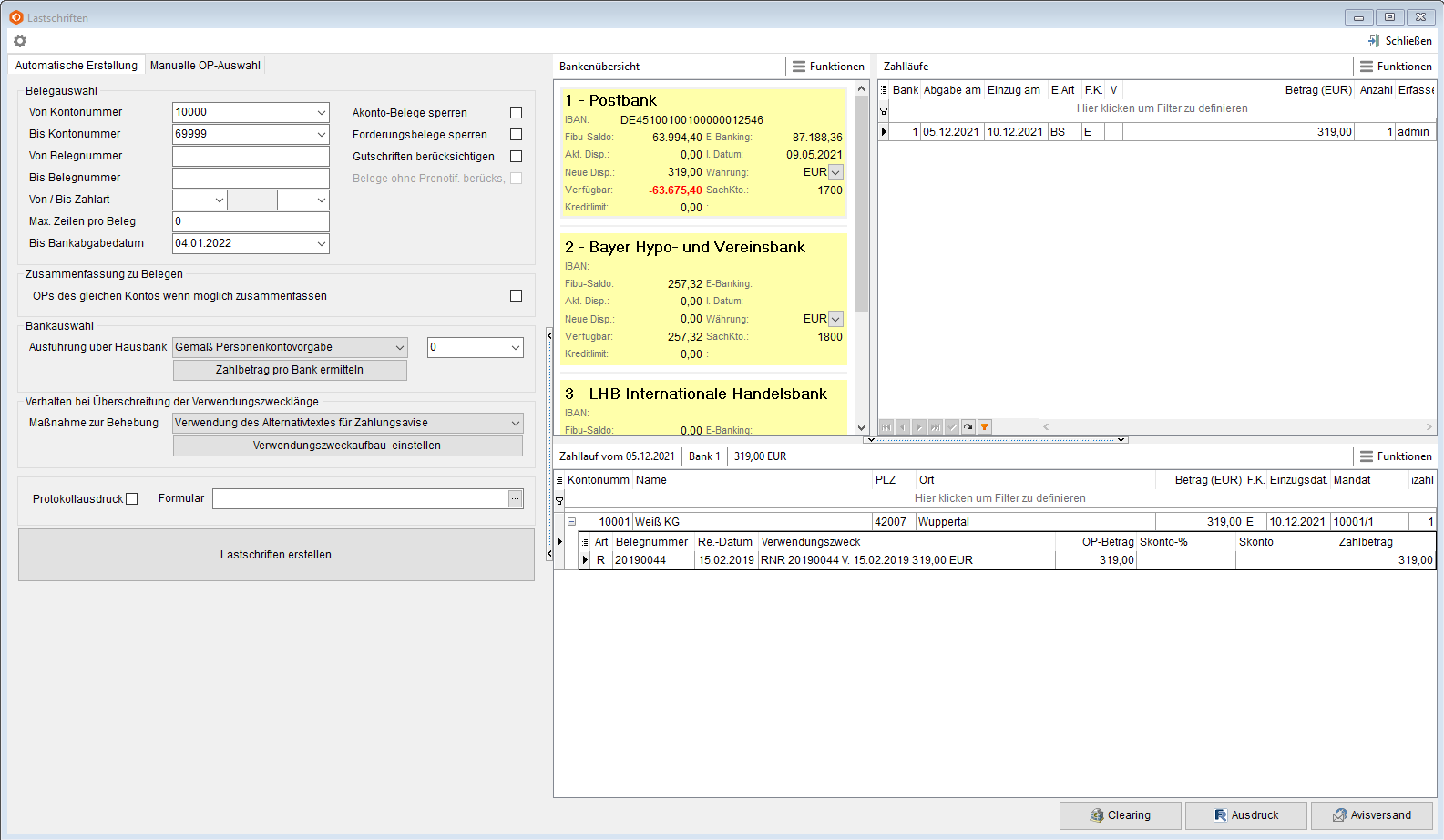Click Lastschriften erstellen button
The width and height of the screenshot is (1444, 840).
pos(276,555)
